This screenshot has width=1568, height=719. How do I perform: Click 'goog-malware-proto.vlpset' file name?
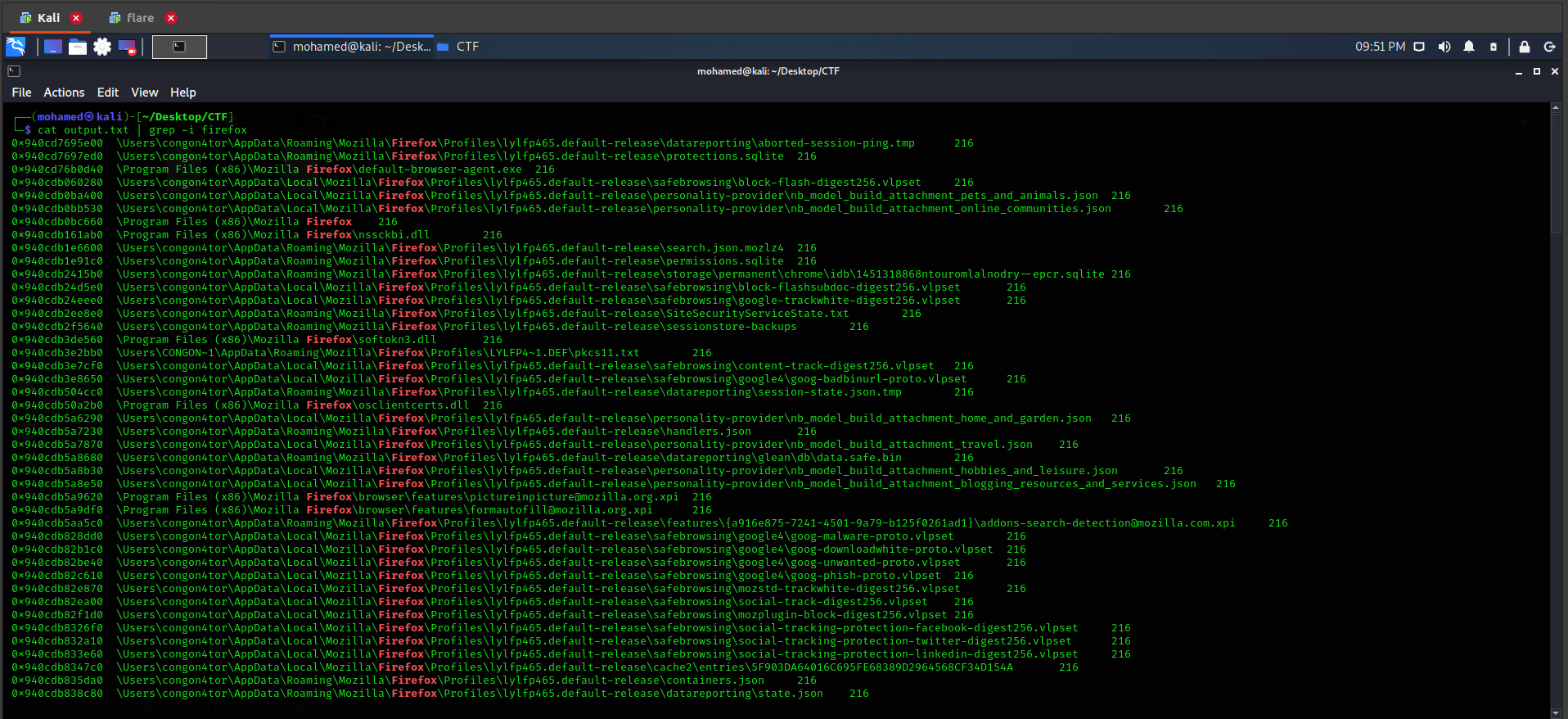pos(872,536)
